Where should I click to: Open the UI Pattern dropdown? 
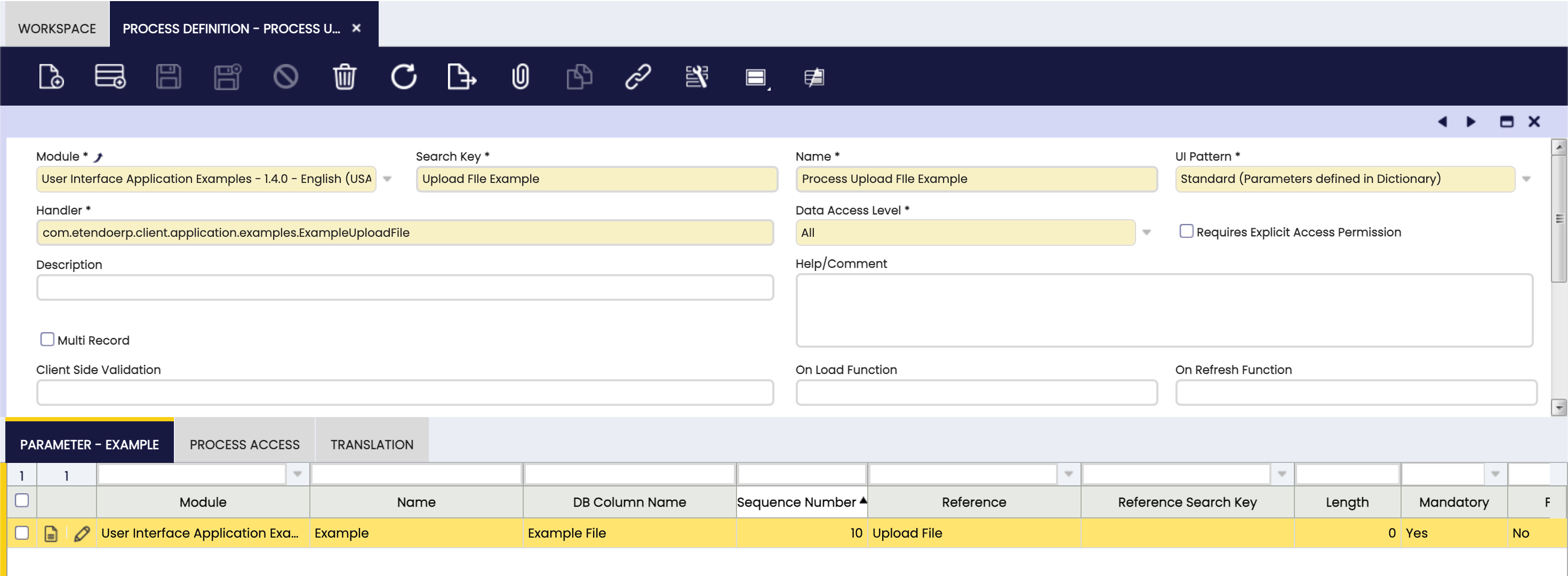(x=1526, y=179)
